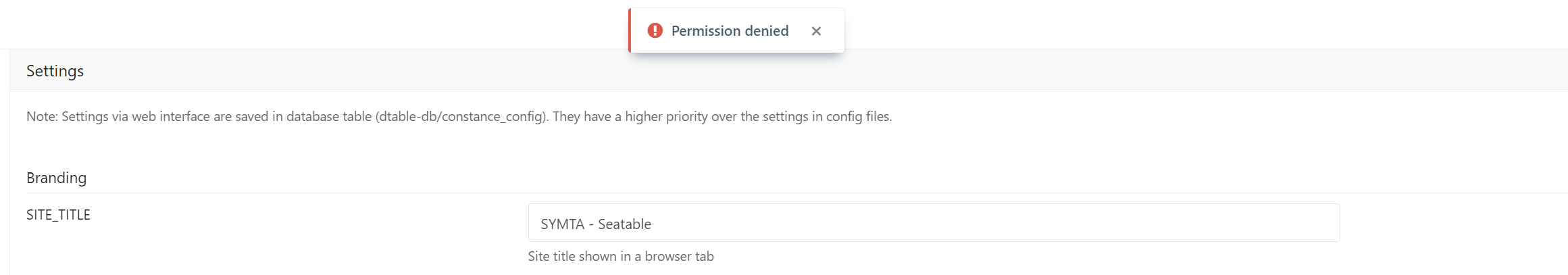Click the Settings page heading
The width and height of the screenshot is (1568, 275).
pos(55,71)
